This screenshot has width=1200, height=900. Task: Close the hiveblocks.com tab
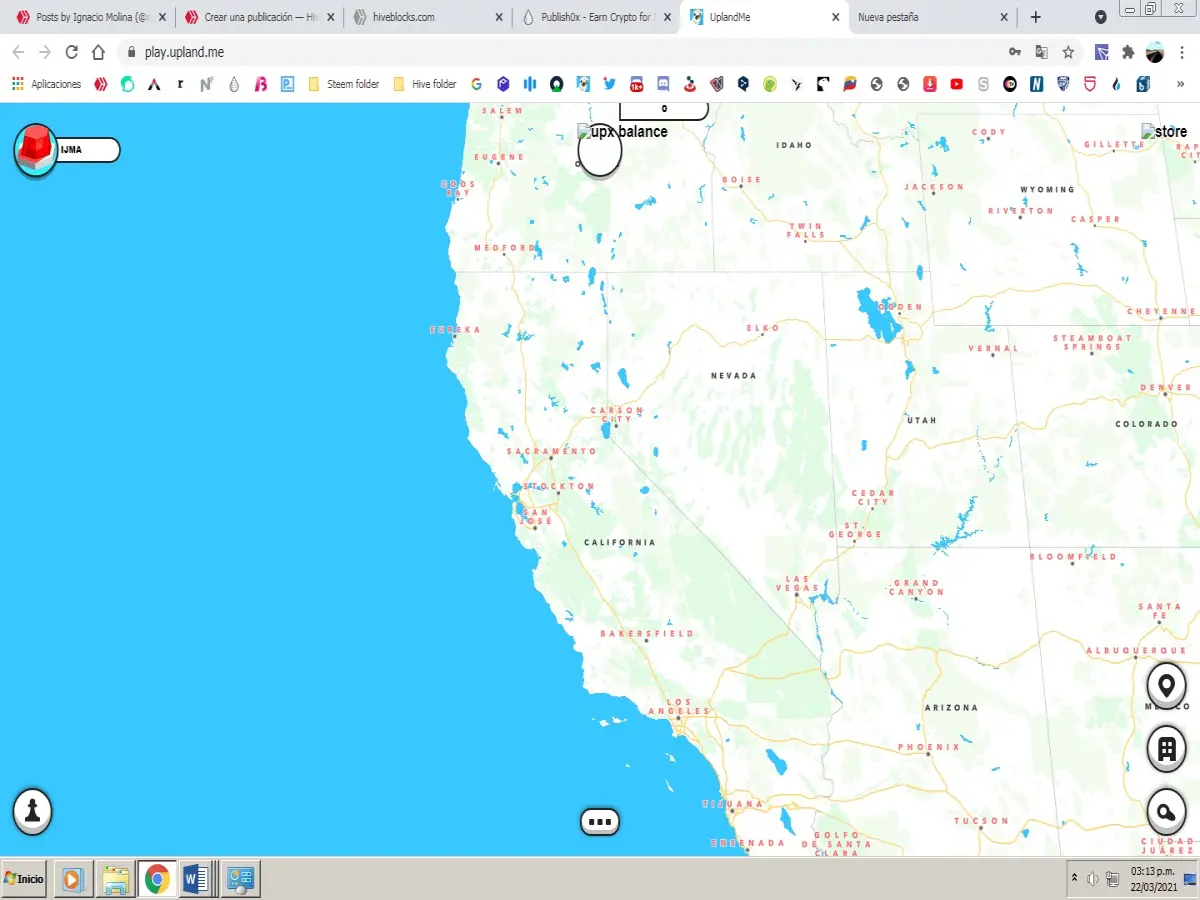coord(498,17)
